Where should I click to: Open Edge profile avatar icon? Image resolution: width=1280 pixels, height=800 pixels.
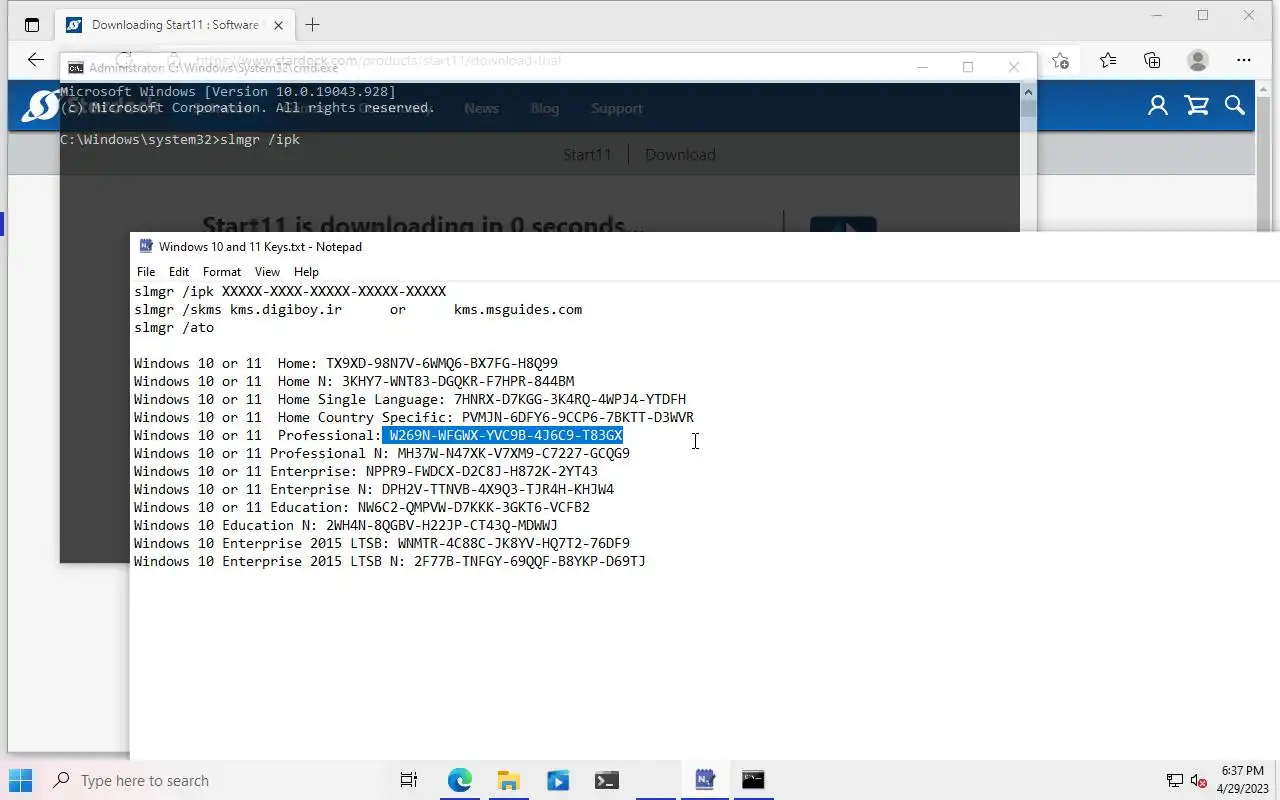(x=1198, y=60)
